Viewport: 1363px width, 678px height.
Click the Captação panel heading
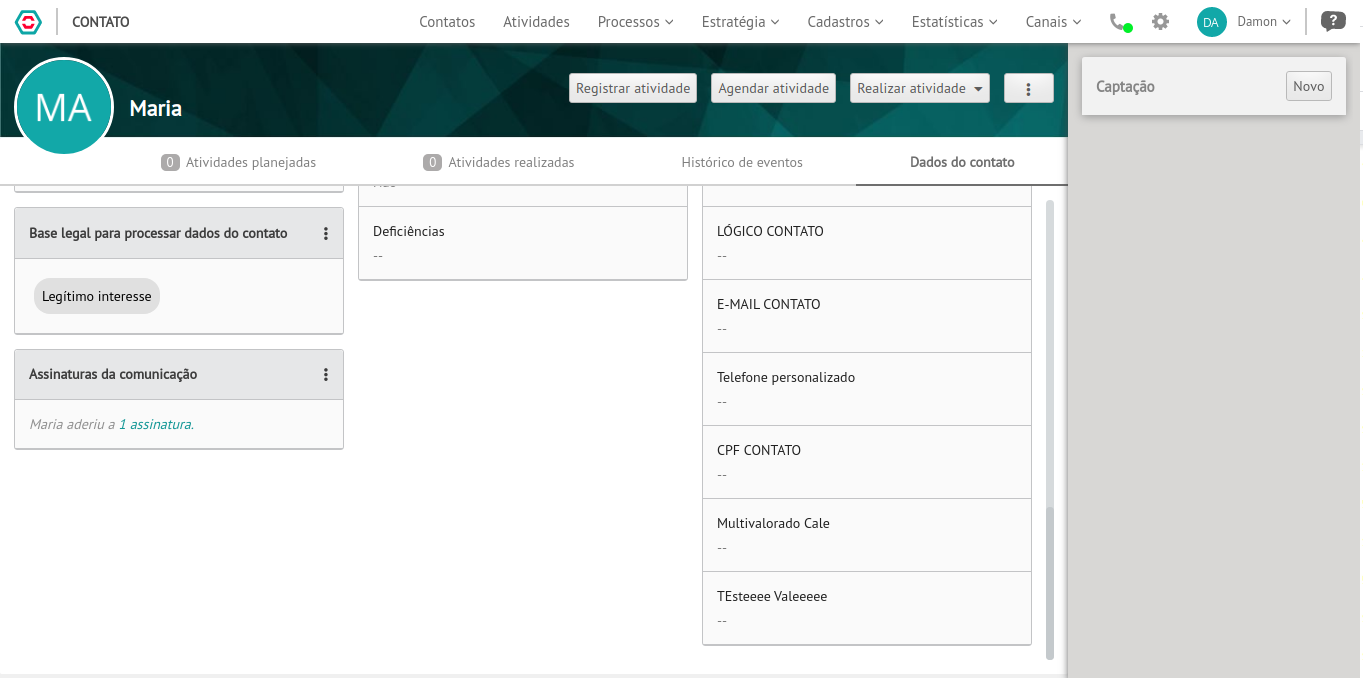(x=1125, y=87)
